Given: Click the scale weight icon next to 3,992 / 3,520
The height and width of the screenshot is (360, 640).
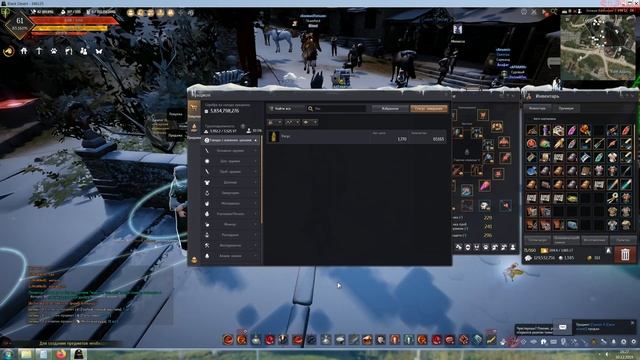Looking at the screenshot, I should (206, 131).
